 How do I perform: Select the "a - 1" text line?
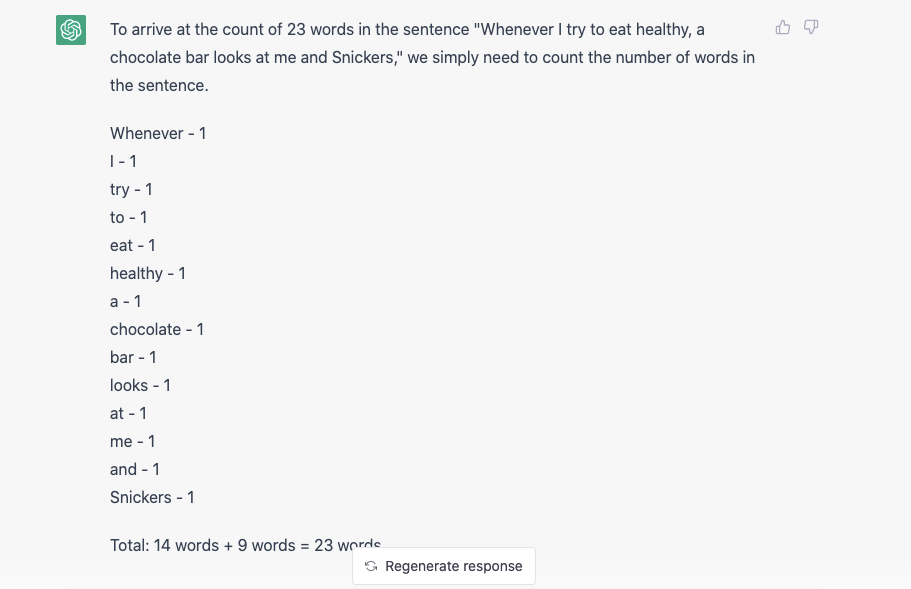pos(125,301)
